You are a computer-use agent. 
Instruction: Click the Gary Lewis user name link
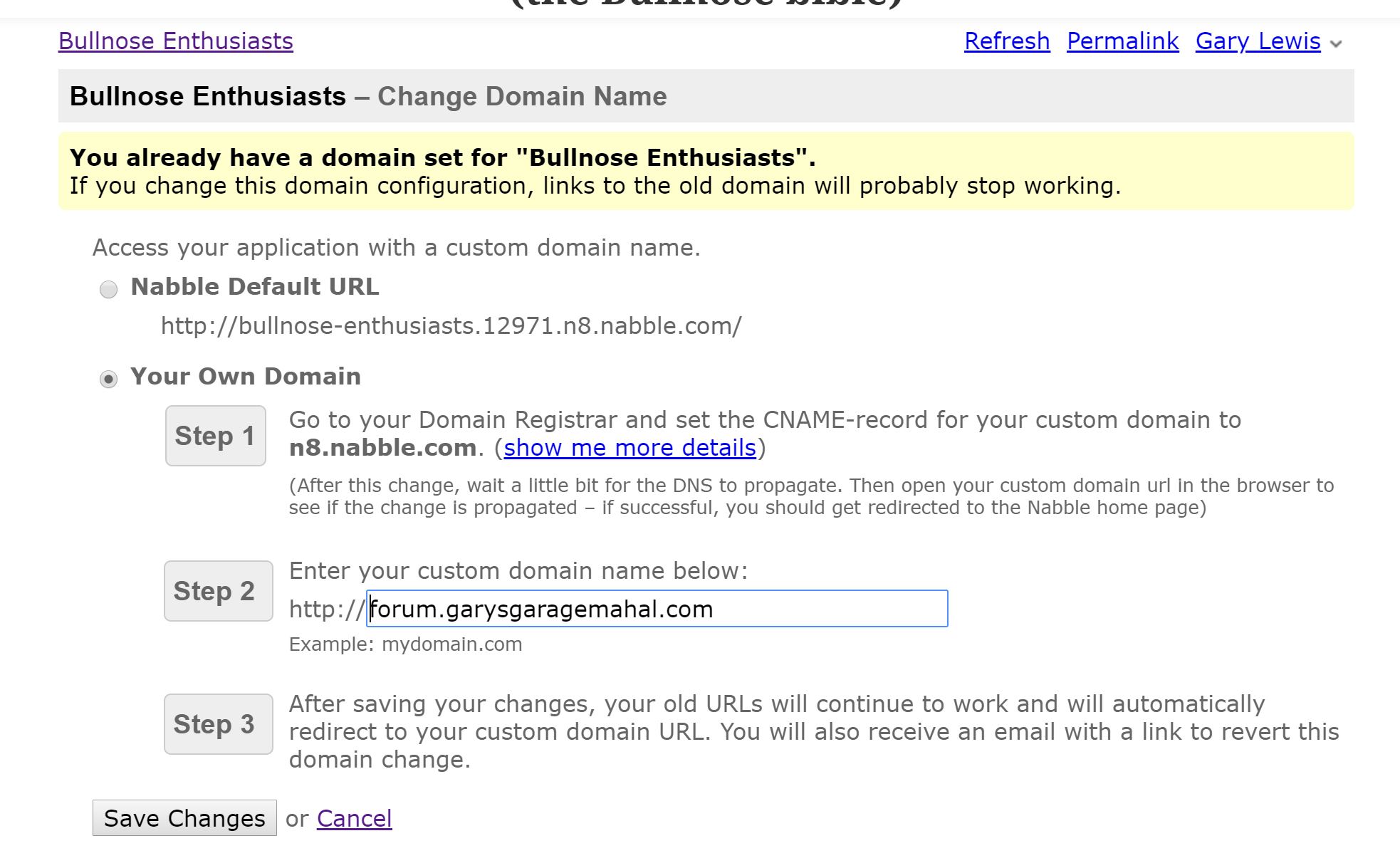1258,41
